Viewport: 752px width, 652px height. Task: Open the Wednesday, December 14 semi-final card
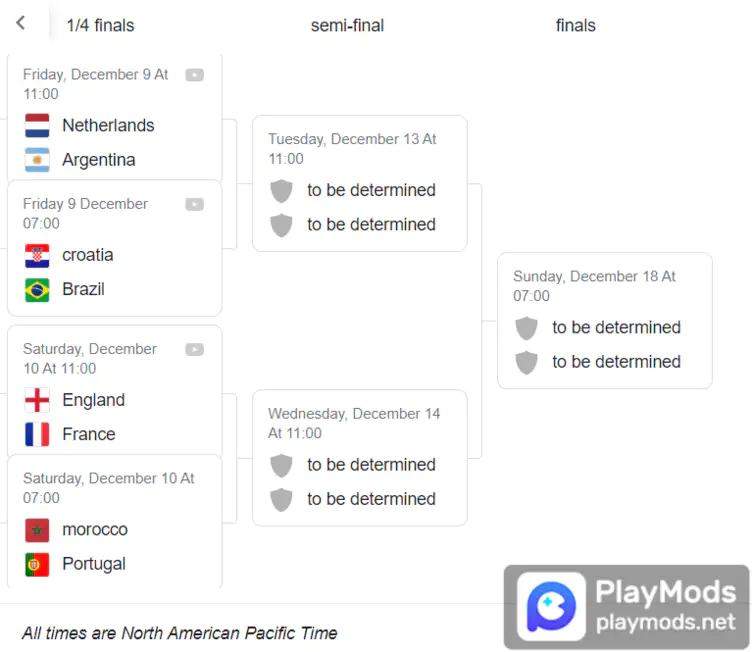(360, 458)
